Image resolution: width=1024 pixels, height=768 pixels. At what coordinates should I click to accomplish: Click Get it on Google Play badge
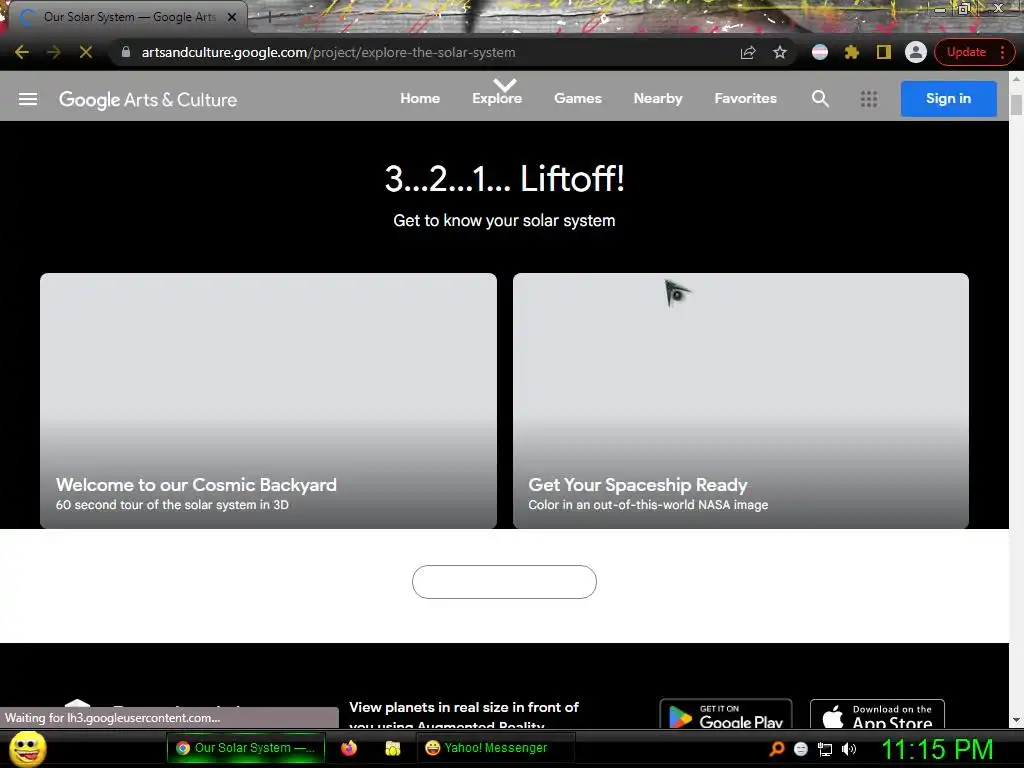(x=726, y=714)
